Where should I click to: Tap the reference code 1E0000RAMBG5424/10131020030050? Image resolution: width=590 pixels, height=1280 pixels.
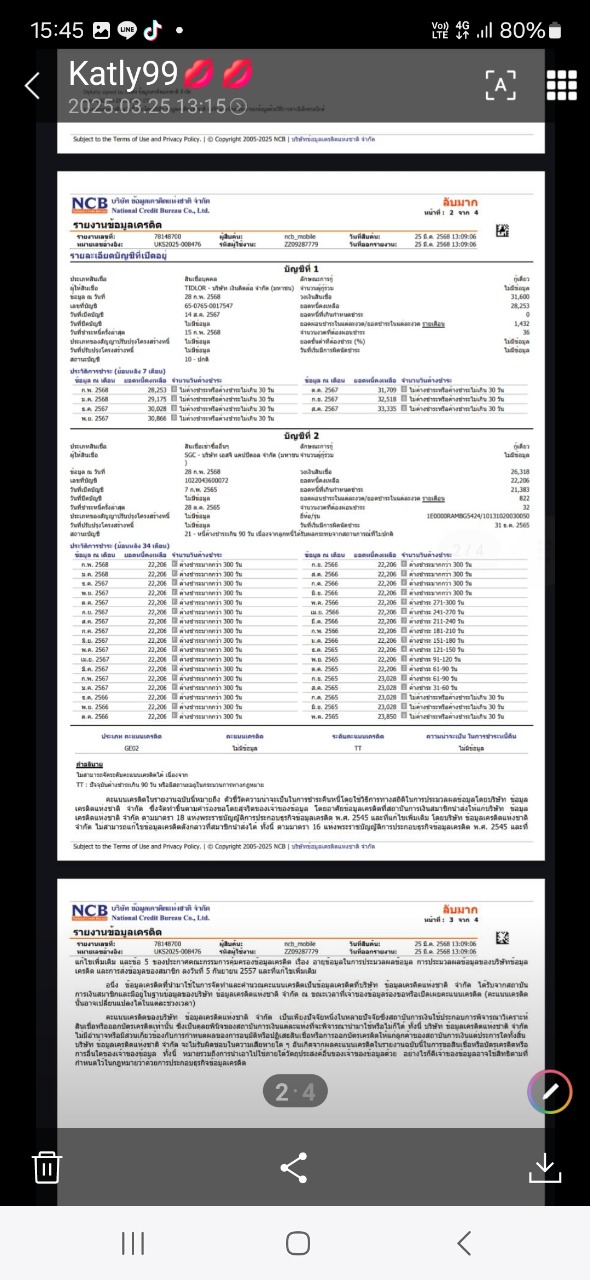pyautogui.click(x=477, y=516)
